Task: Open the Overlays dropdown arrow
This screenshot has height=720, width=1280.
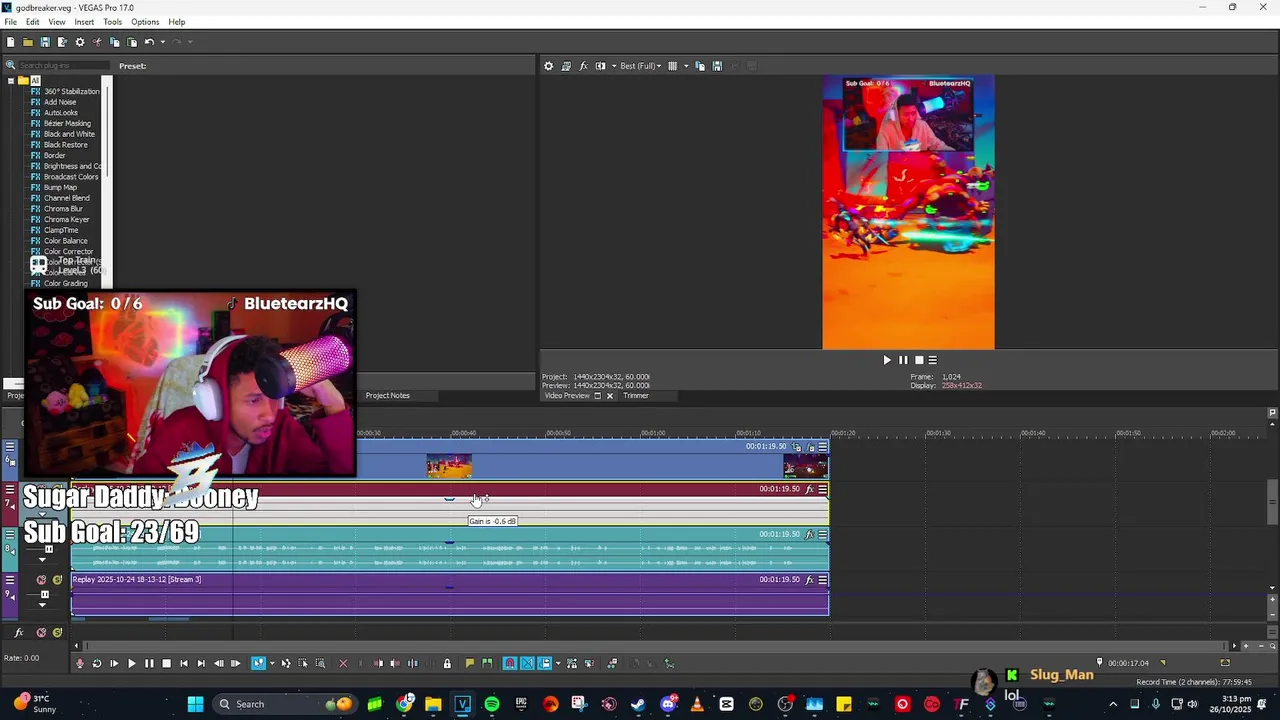Action: pyautogui.click(x=685, y=66)
